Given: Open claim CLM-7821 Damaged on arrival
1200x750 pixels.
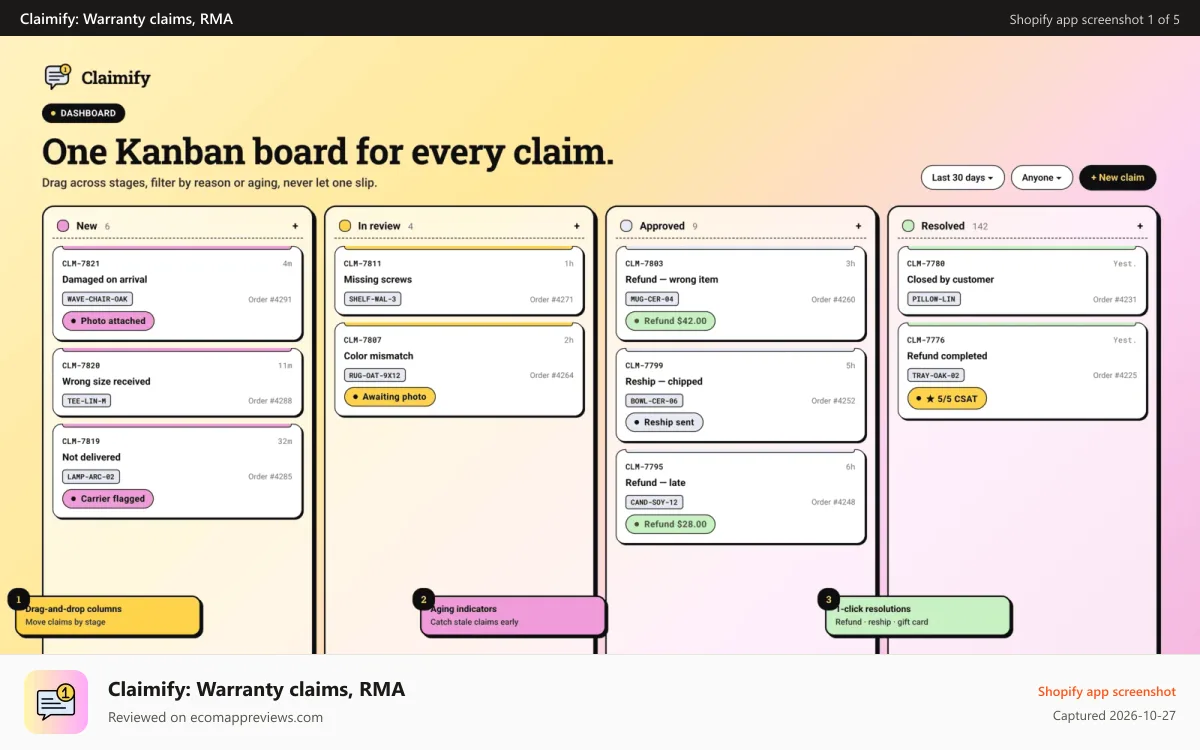Looking at the screenshot, I should pos(177,294).
